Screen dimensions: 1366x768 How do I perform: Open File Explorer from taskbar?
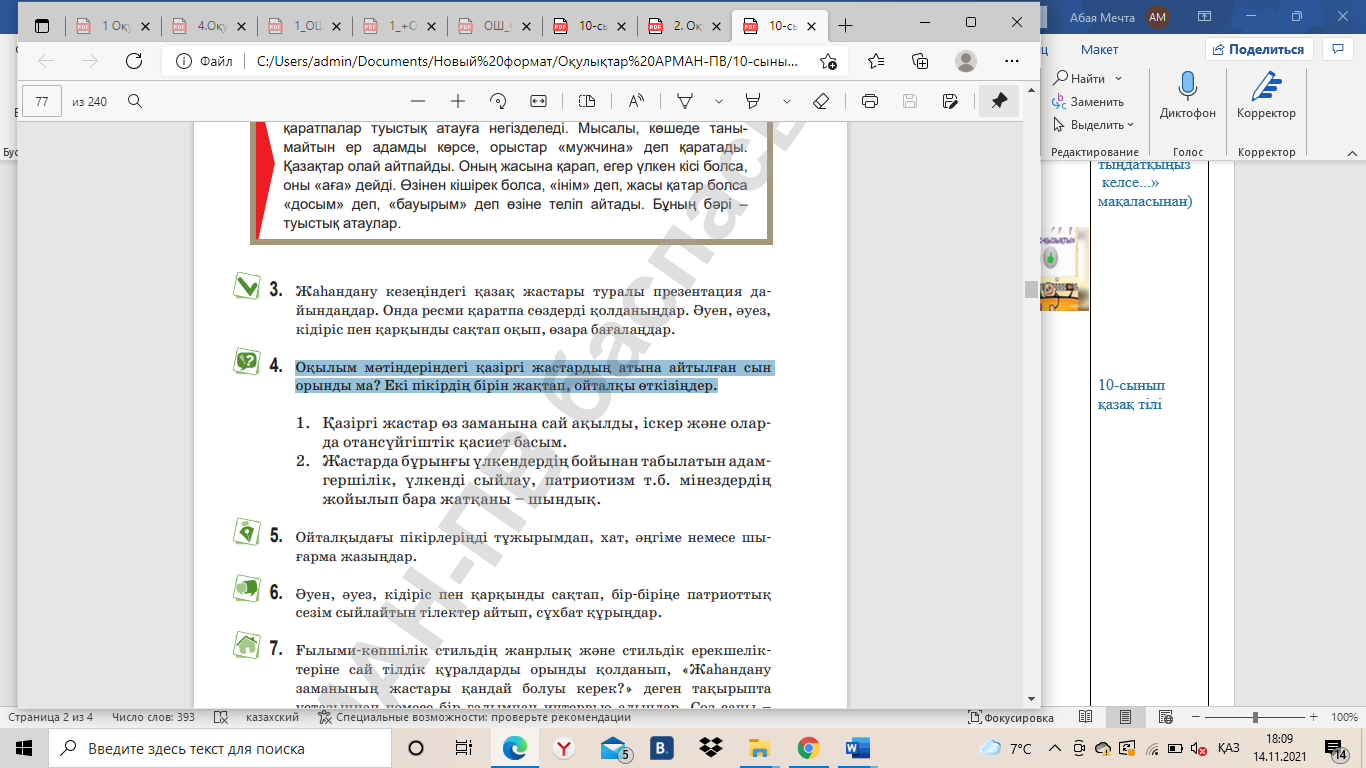[760, 748]
